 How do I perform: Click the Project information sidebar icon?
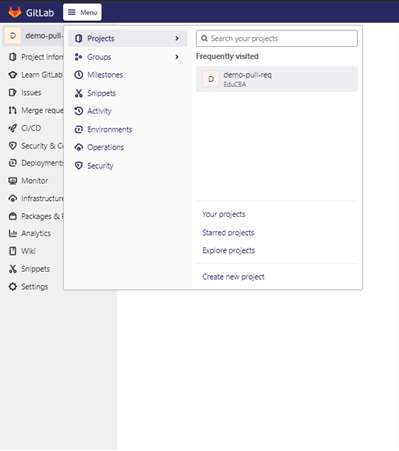[x=13, y=57]
